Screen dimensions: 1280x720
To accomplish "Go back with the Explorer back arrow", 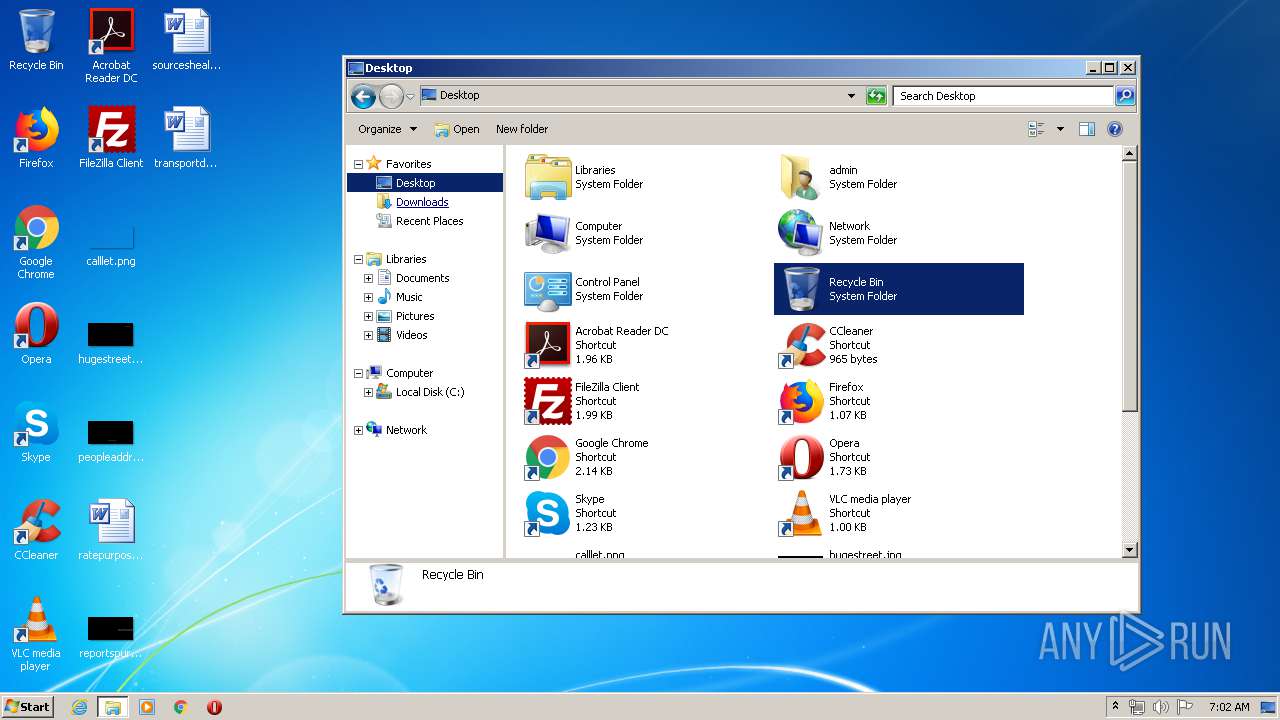I will point(363,96).
